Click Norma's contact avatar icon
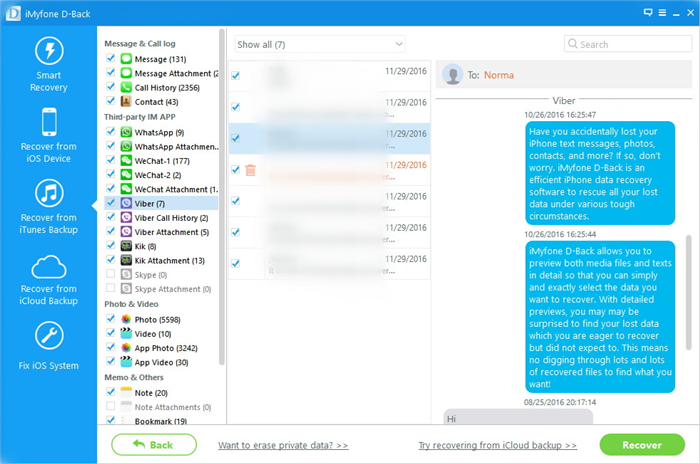This screenshot has width=700, height=464. (x=453, y=75)
